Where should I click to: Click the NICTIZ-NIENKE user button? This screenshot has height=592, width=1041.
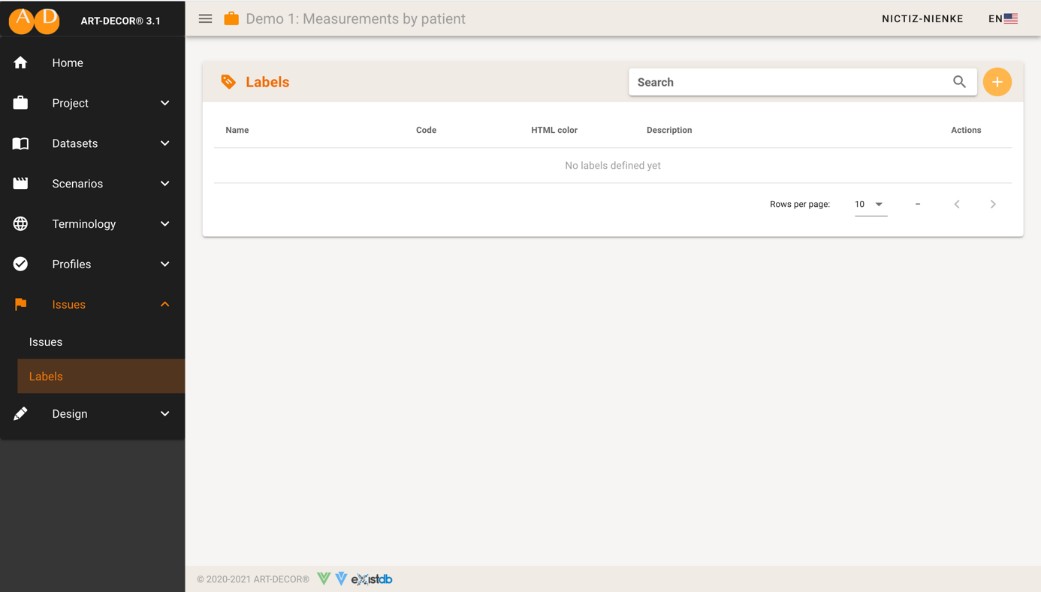tap(922, 19)
